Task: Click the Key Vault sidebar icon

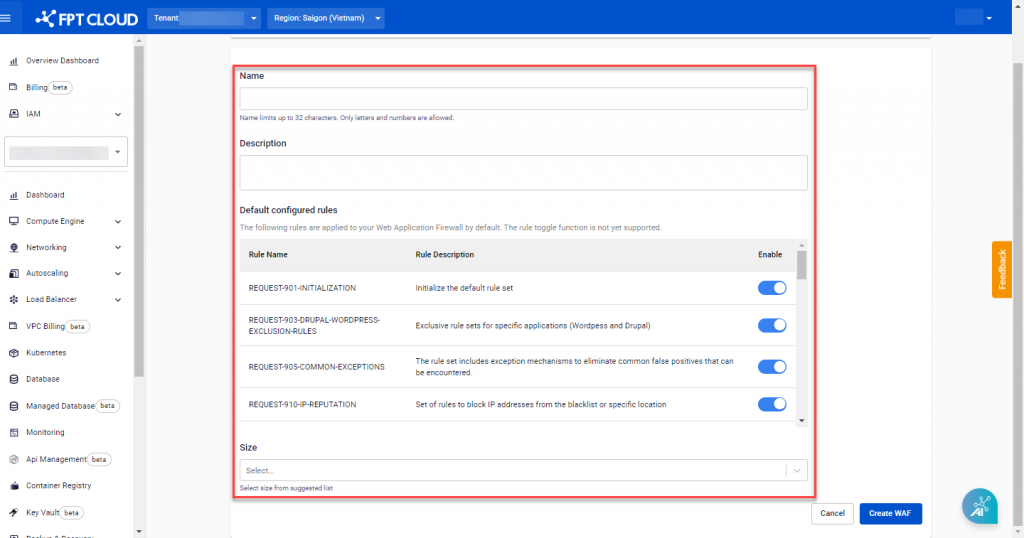Action: (x=14, y=512)
